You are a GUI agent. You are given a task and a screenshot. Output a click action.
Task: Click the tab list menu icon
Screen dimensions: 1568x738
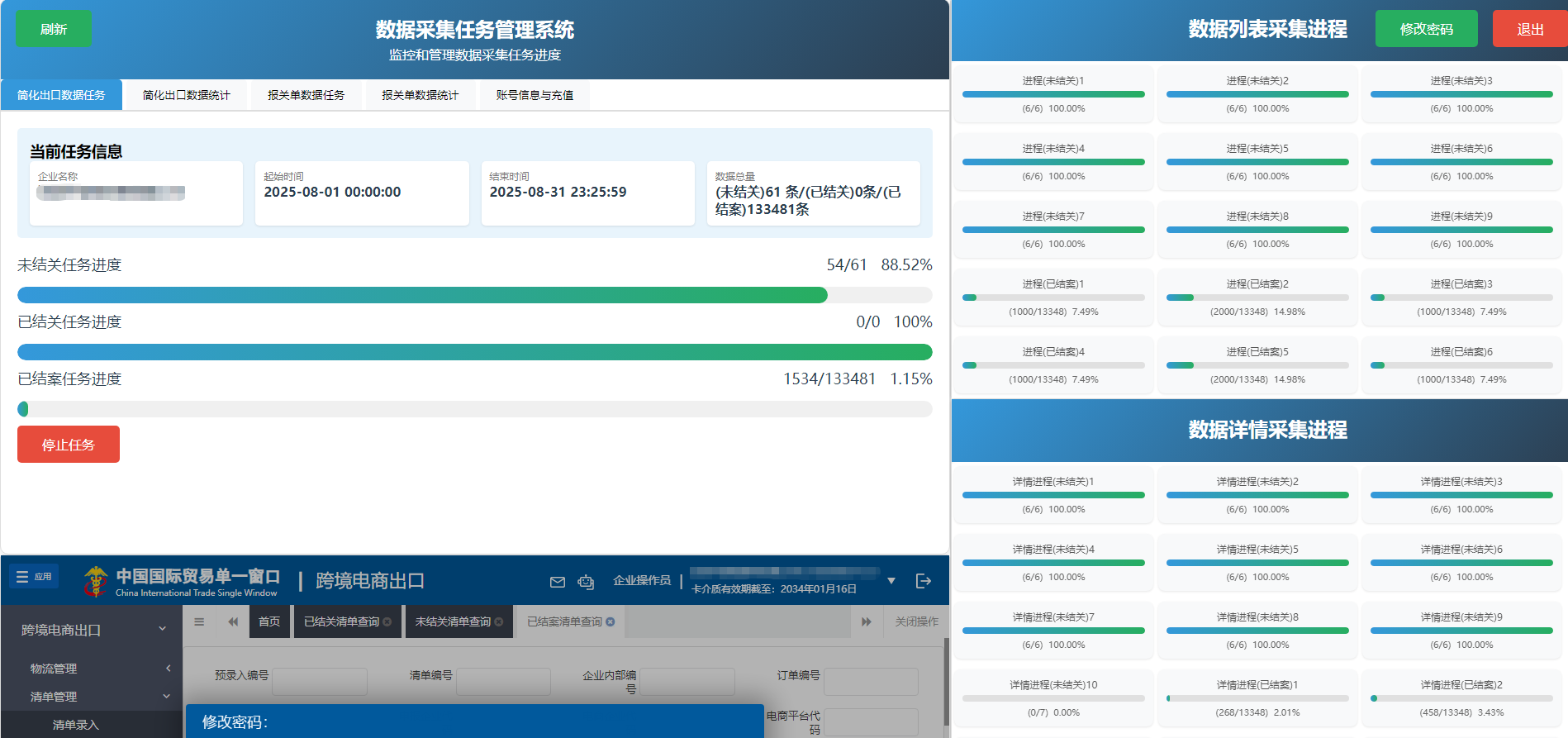click(199, 621)
